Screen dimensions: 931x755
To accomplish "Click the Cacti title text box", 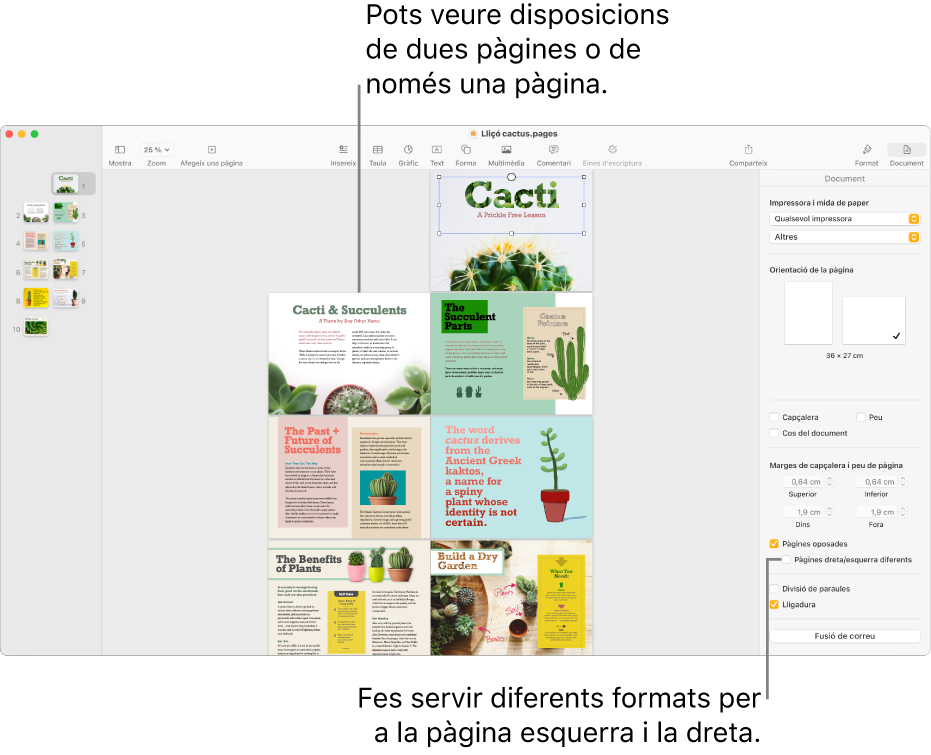I will [511, 205].
